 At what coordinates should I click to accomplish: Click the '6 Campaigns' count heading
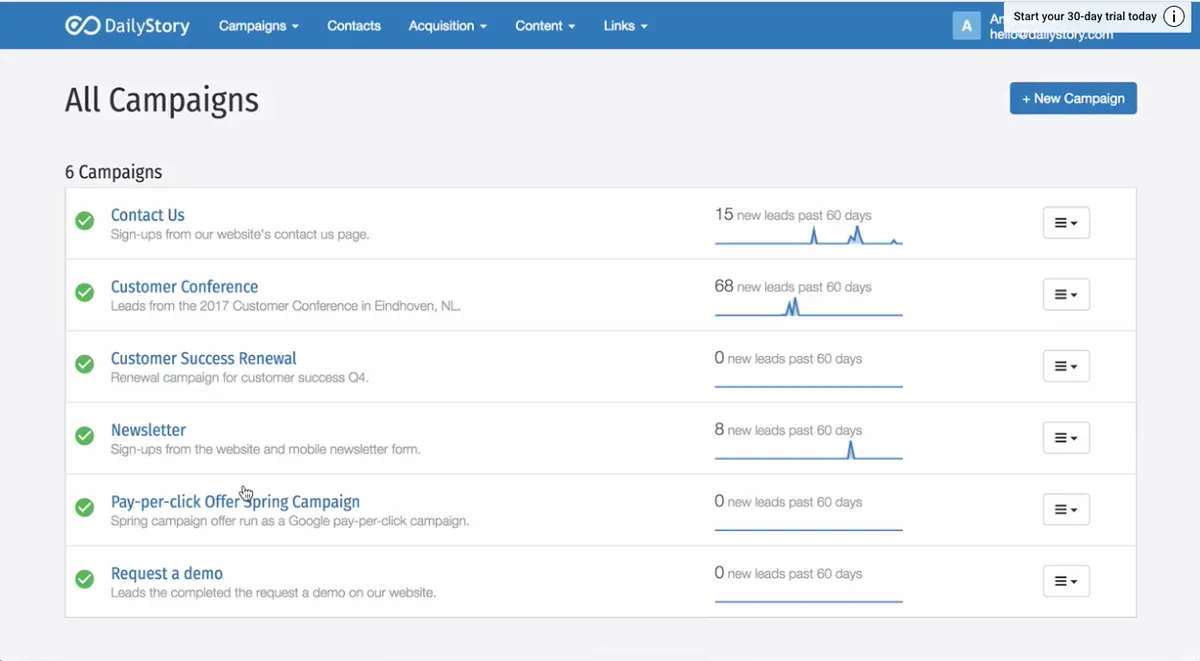[x=113, y=172]
